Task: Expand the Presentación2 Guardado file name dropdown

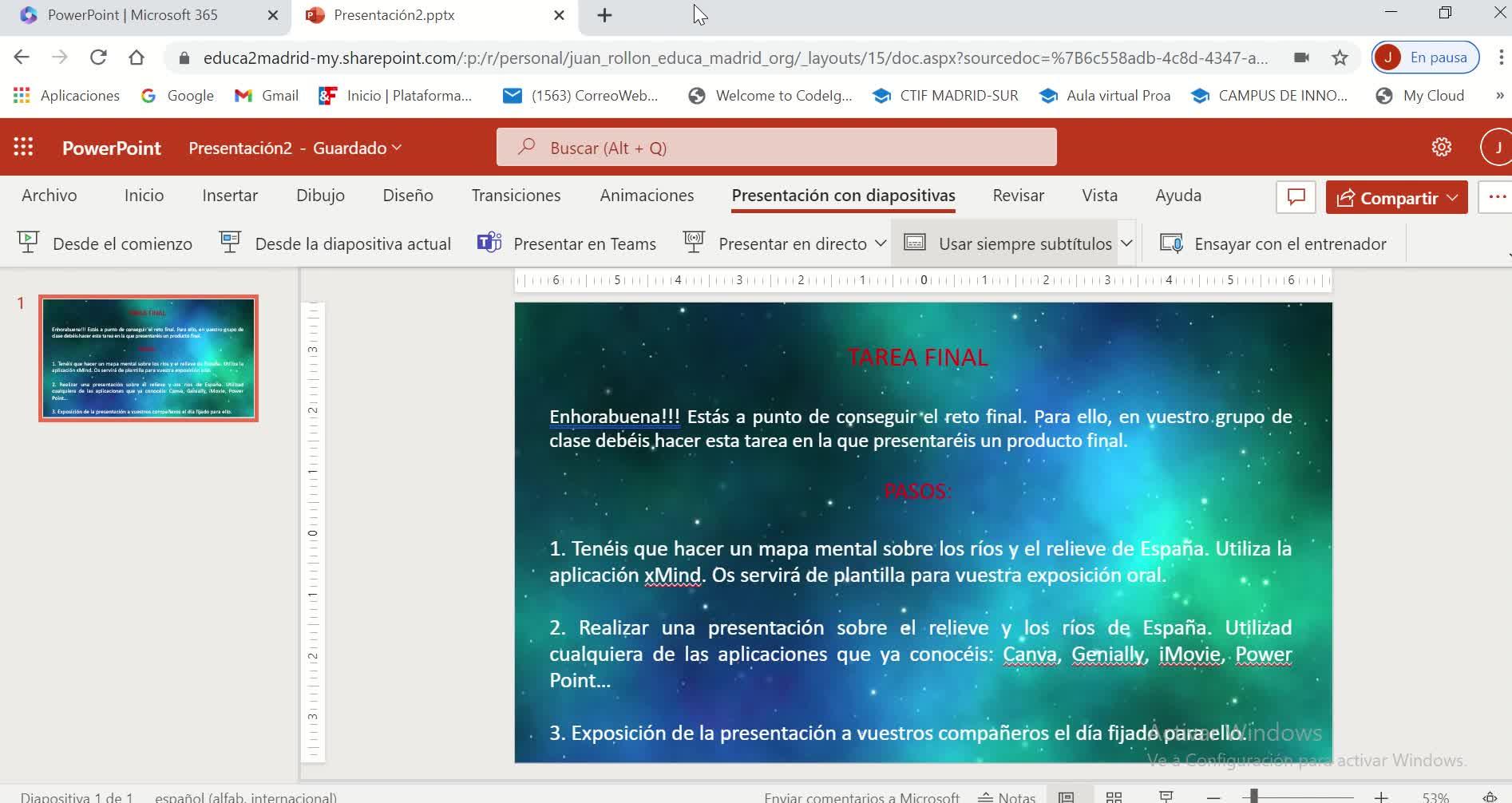Action: 295,148
